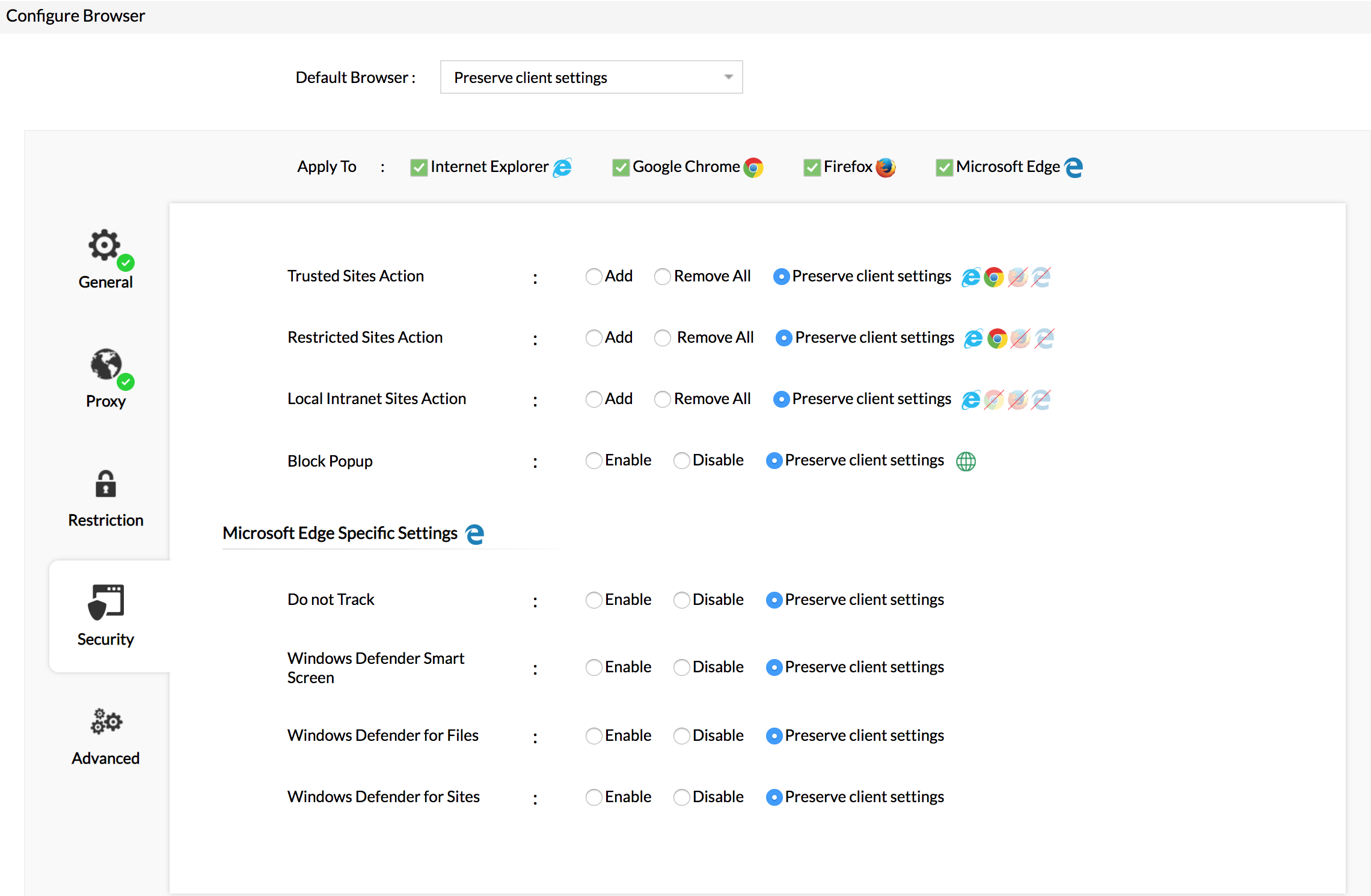
Task: Click Chrome icon in Trusted Sites row
Action: (993, 277)
